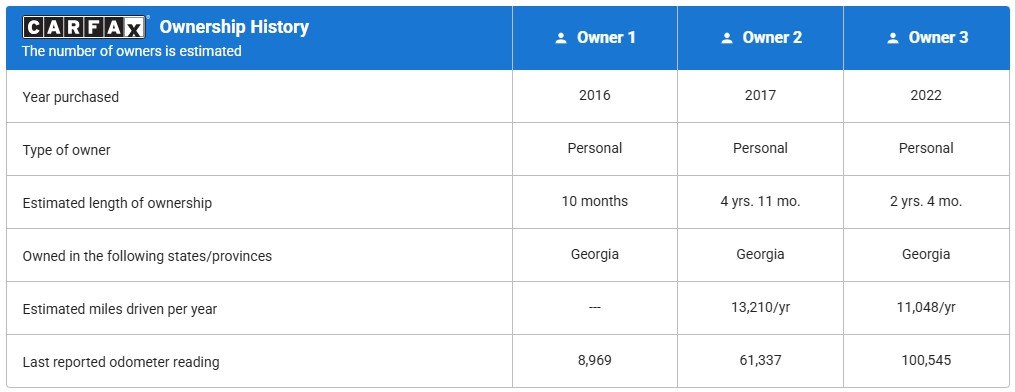1015x392 pixels.
Task: Click the Owner 3 column header
Action: (926, 38)
